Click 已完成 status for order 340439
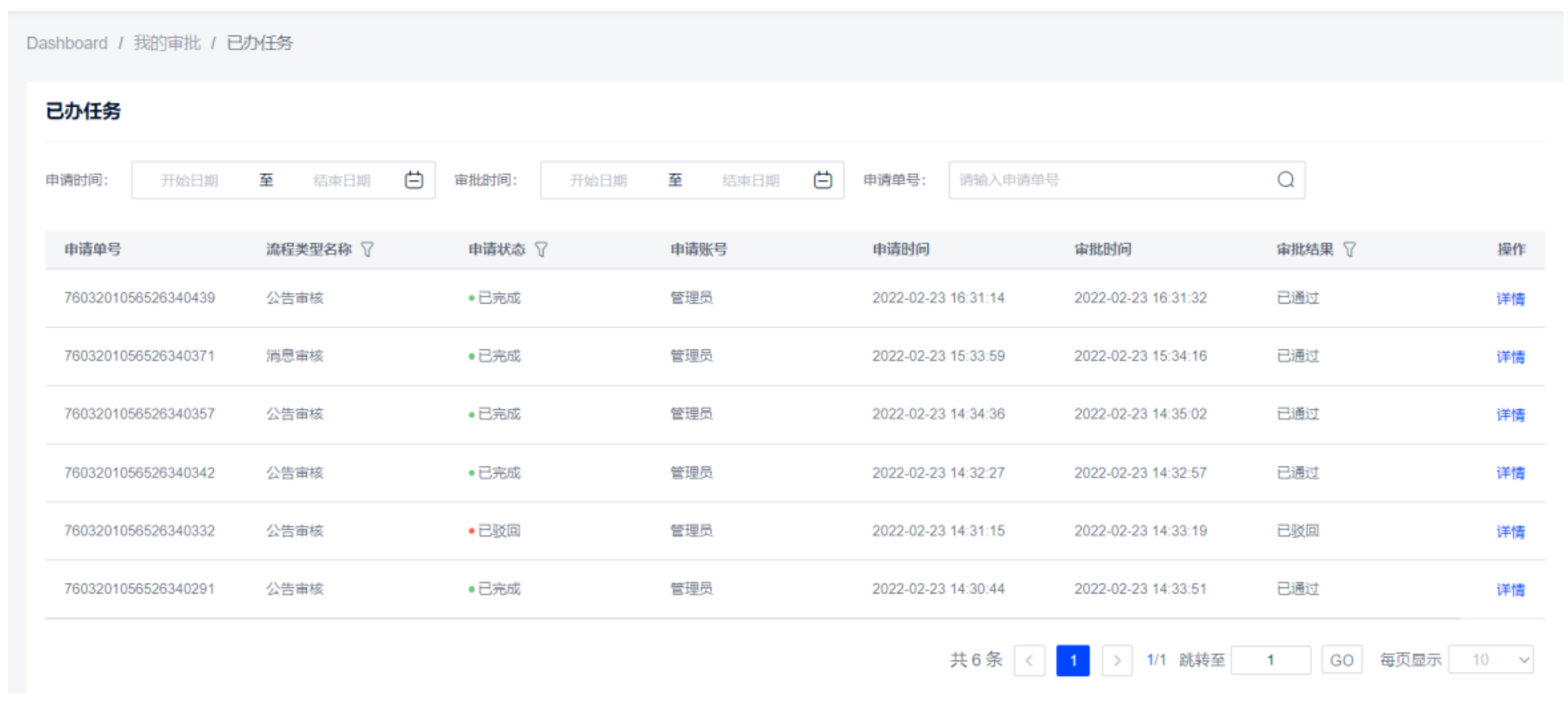This screenshot has width=1568, height=712. pos(494,298)
